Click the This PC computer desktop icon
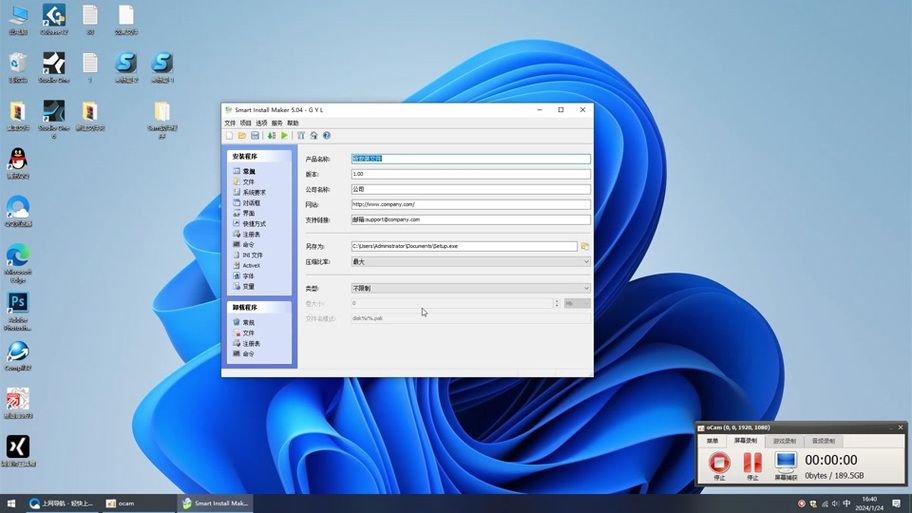 (18, 19)
